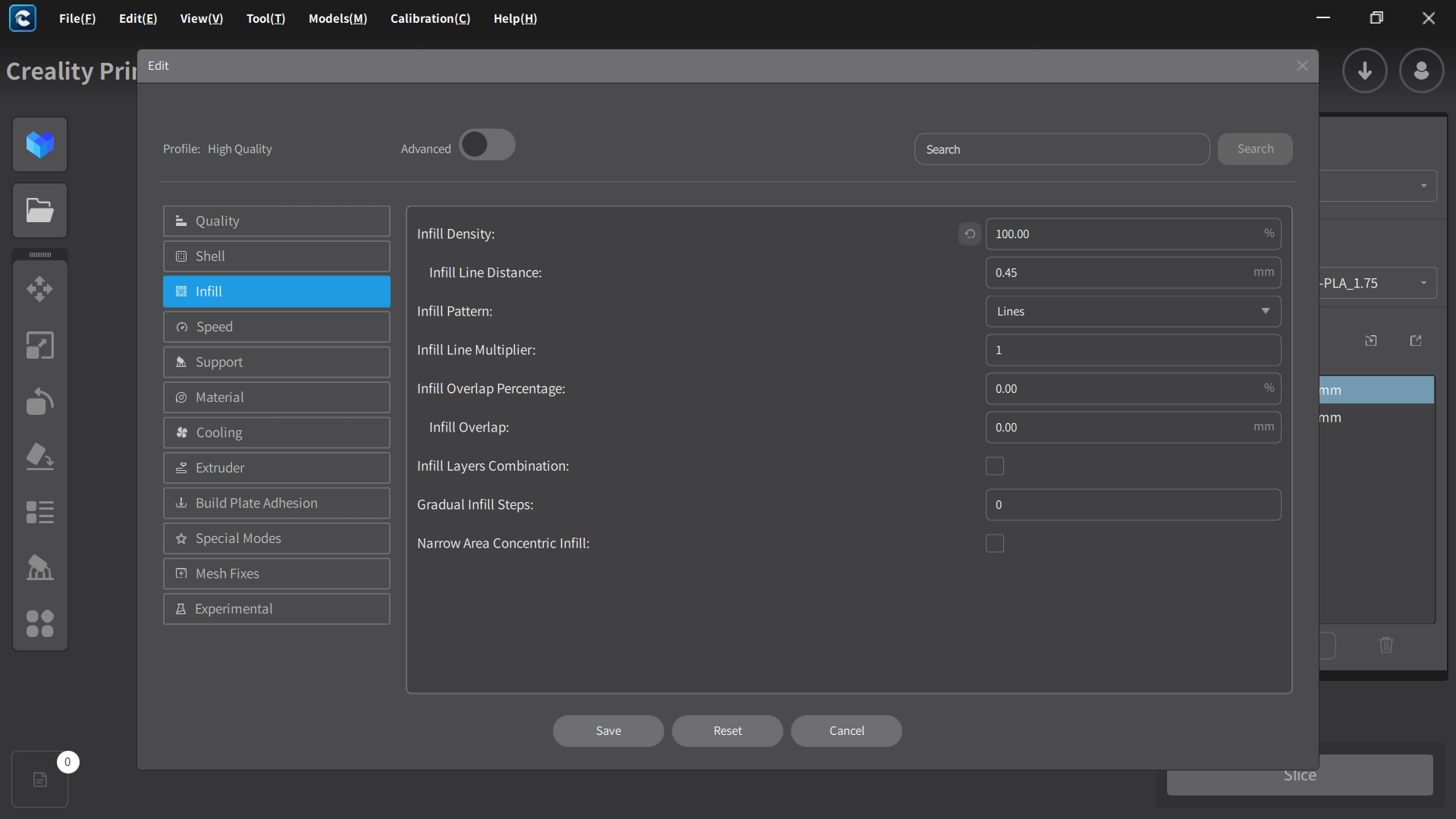Reset Infill Density with the revert icon
Image resolution: width=1456 pixels, height=819 pixels.
pos(970,234)
